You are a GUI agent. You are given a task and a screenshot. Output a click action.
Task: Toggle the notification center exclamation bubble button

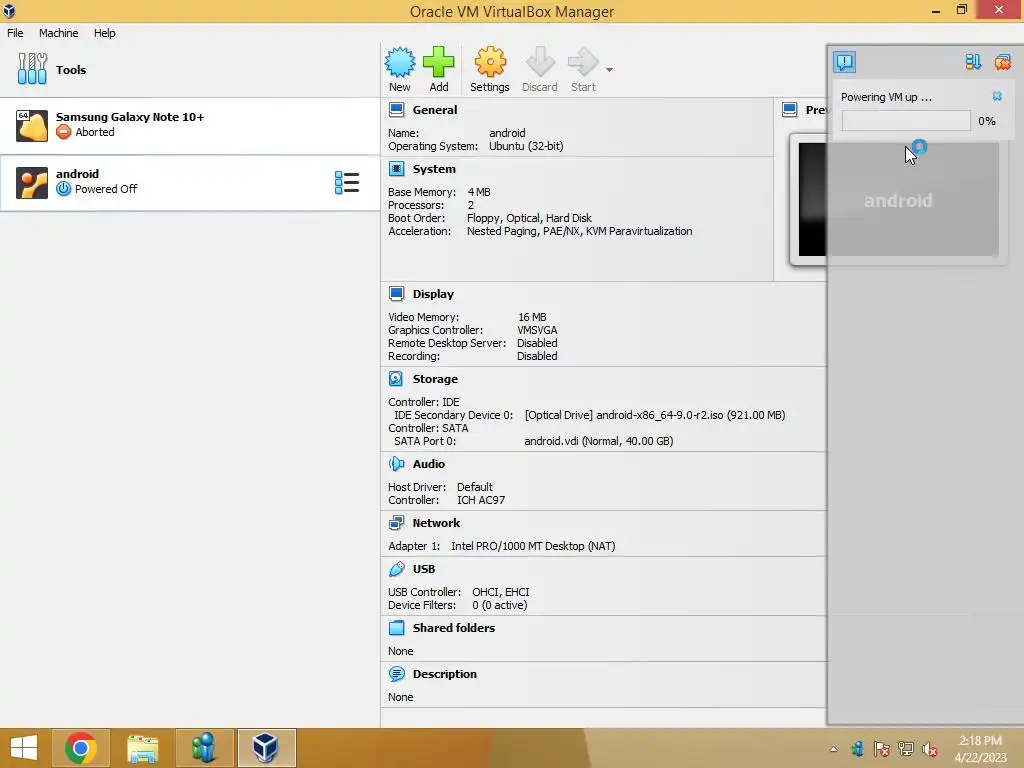844,62
